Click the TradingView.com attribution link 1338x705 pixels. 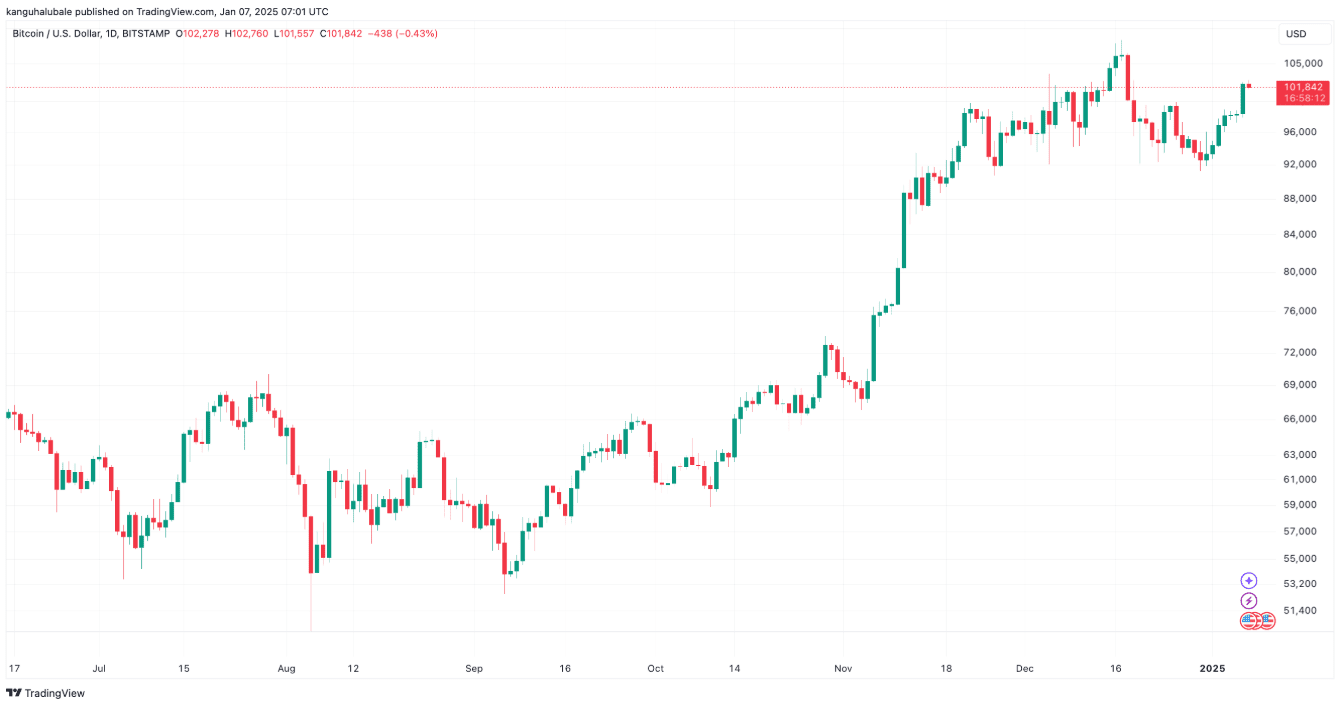pyautogui.click(x=178, y=12)
